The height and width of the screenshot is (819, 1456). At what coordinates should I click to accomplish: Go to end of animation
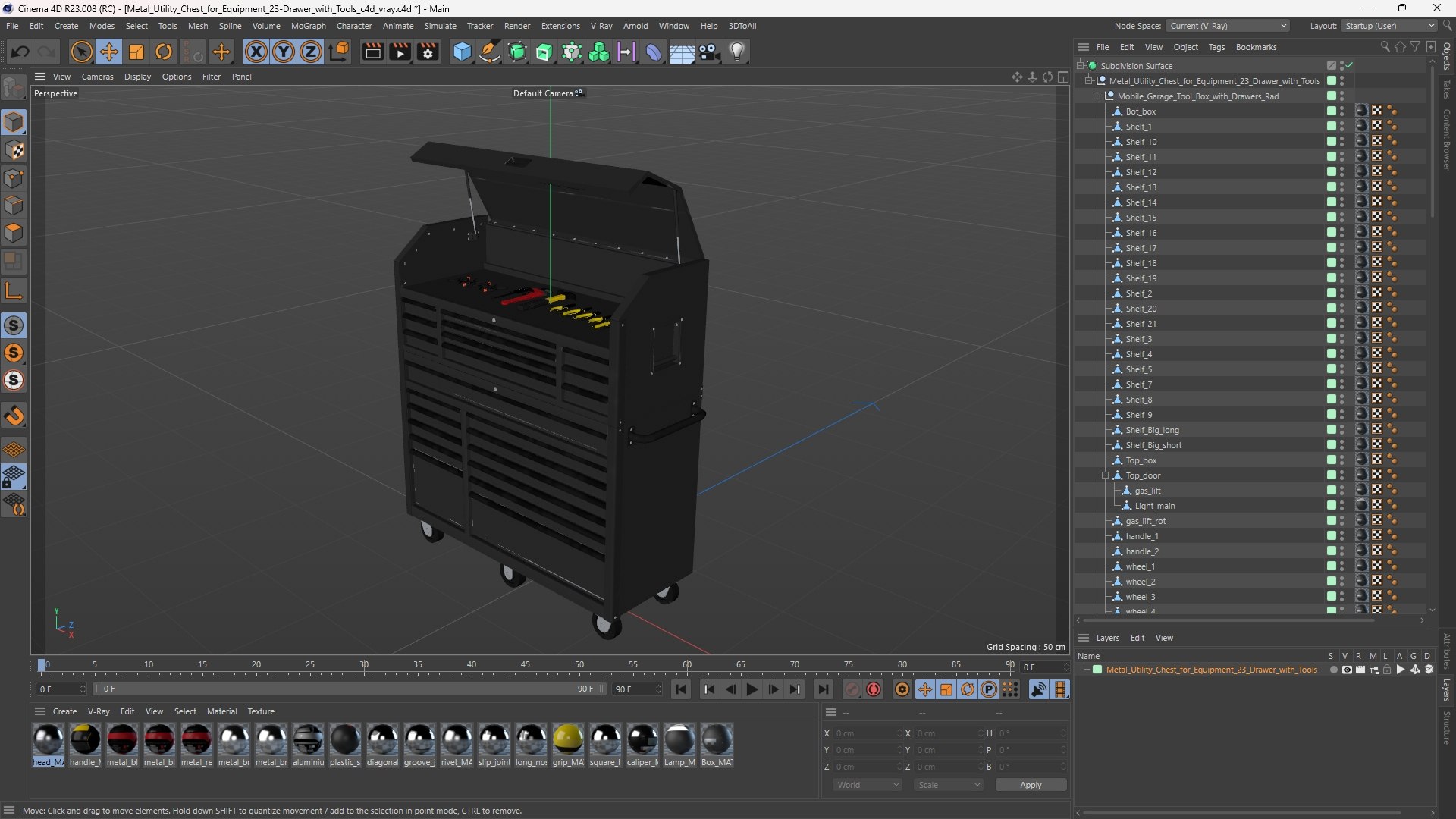823,689
